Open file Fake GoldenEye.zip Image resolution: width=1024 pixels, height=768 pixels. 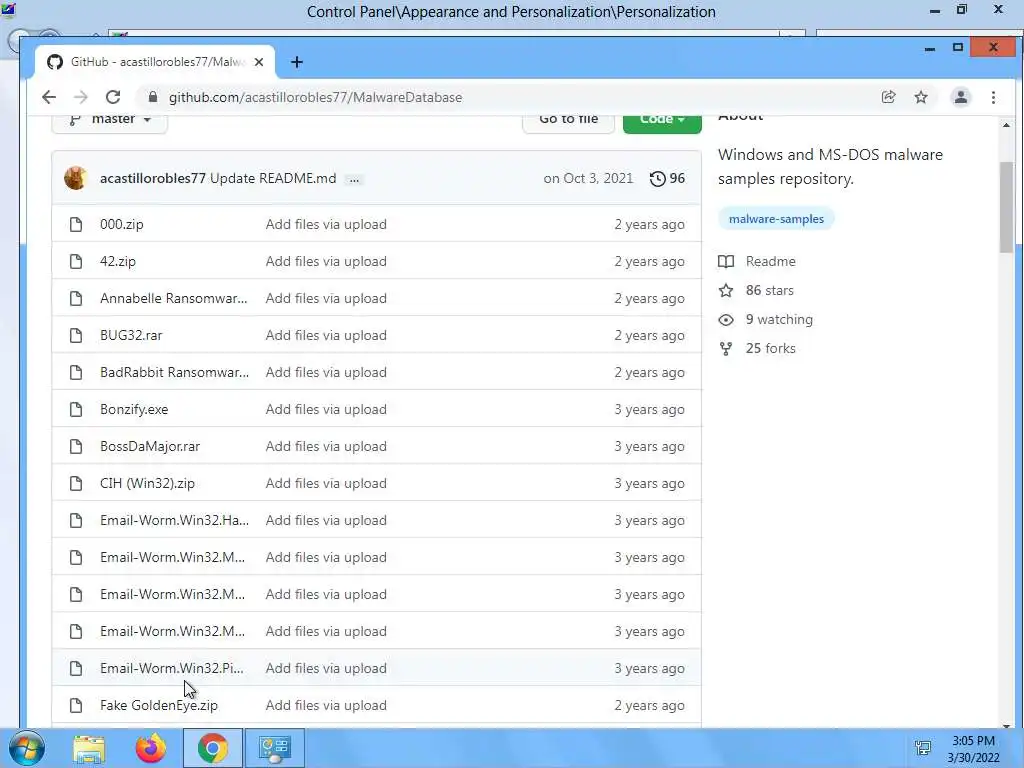click(159, 705)
